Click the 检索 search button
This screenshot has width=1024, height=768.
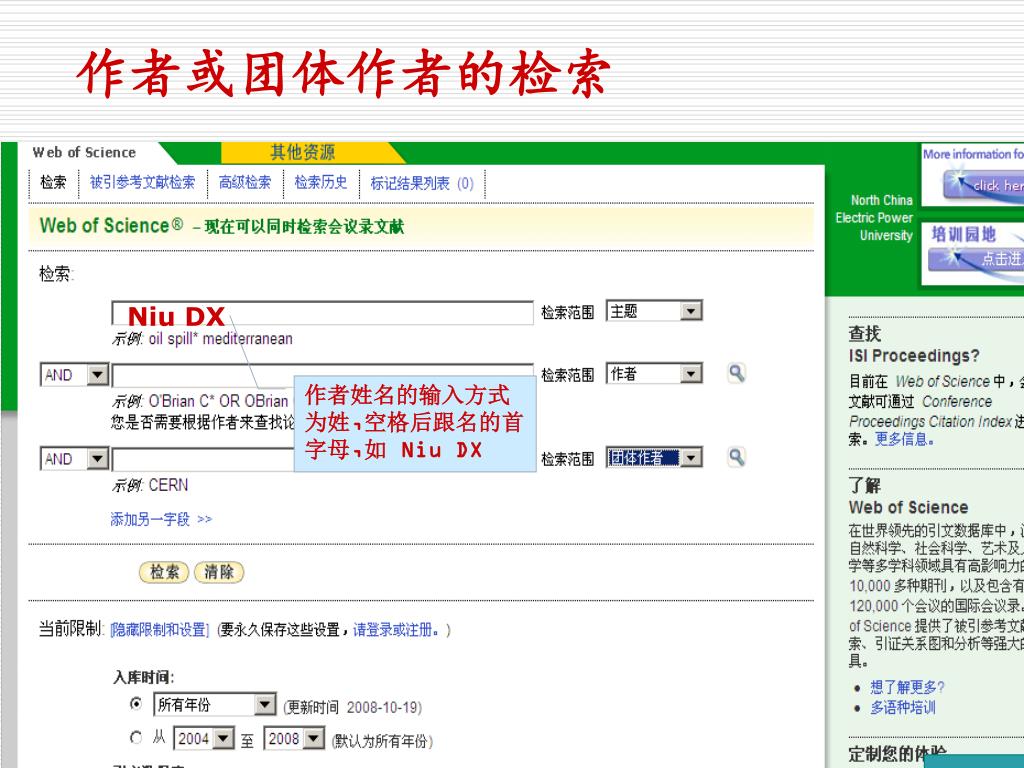164,572
